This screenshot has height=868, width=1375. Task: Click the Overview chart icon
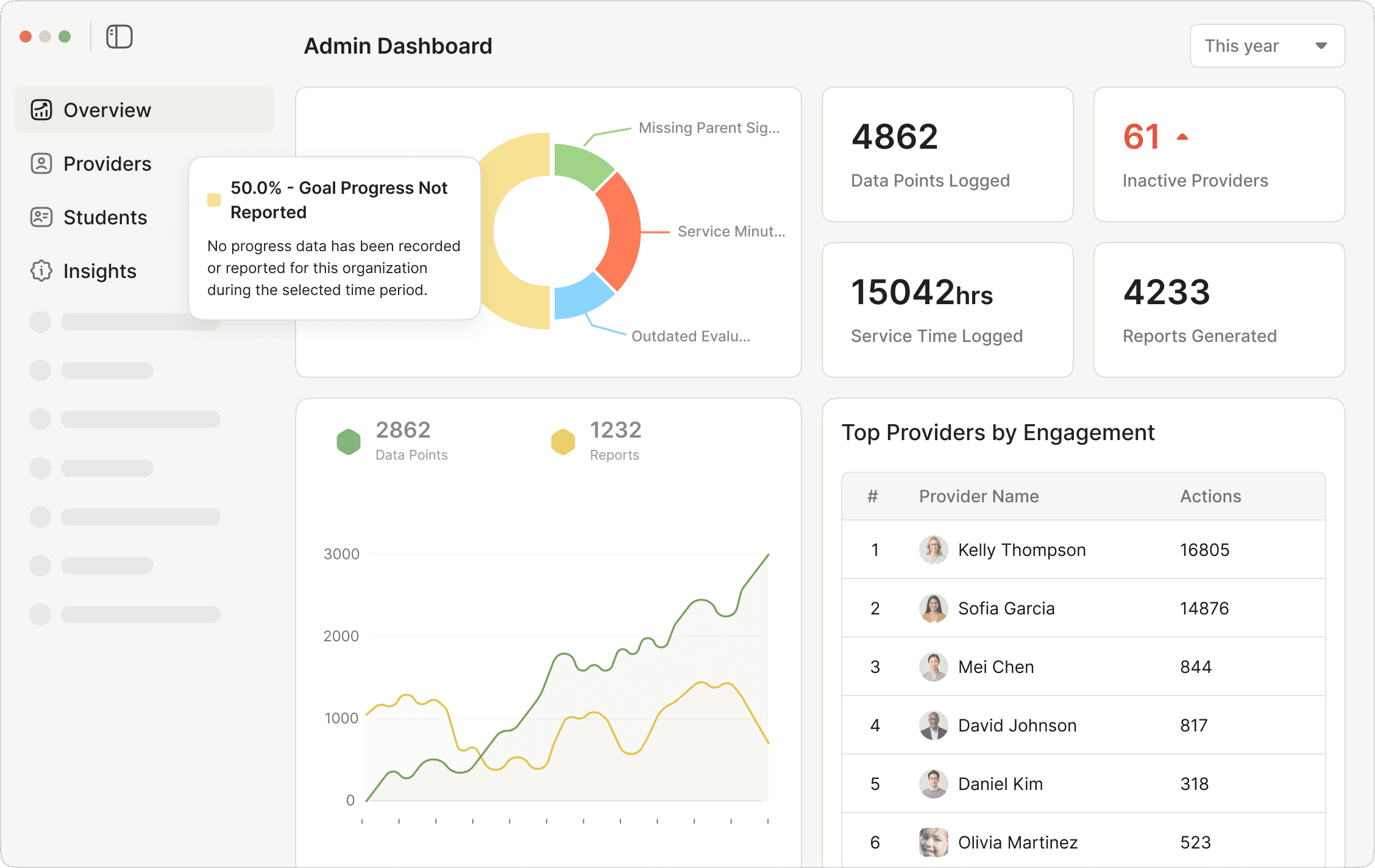[x=41, y=110]
